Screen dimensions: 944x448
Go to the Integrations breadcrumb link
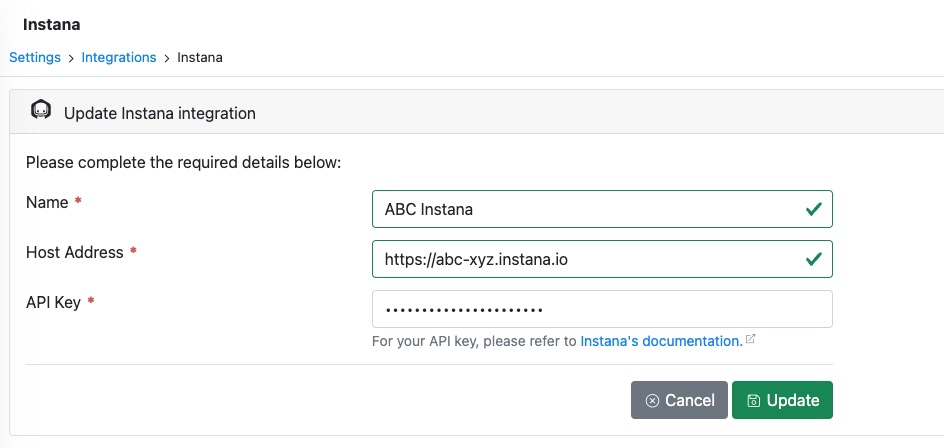pos(119,57)
